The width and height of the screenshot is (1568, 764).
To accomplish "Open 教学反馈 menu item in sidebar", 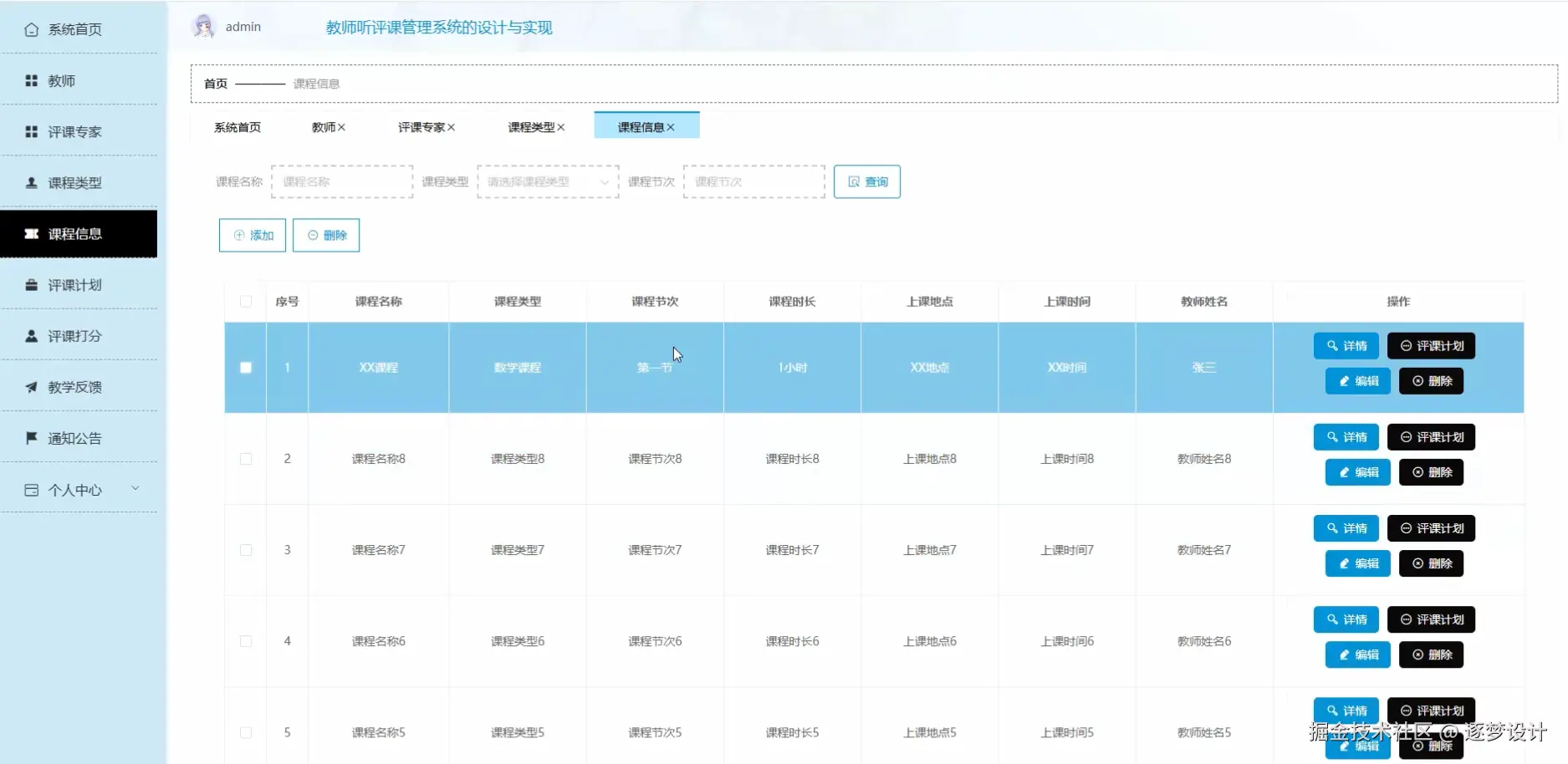I will click(x=79, y=387).
